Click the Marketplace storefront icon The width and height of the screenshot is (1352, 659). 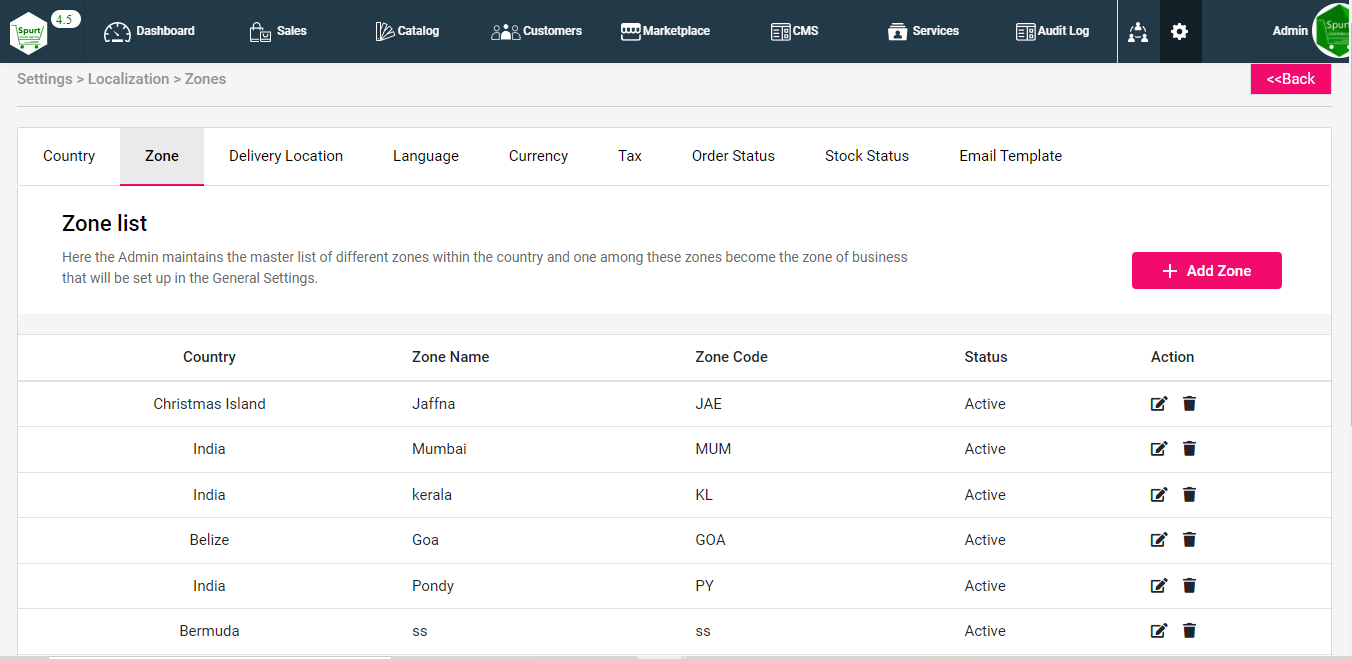pos(630,32)
